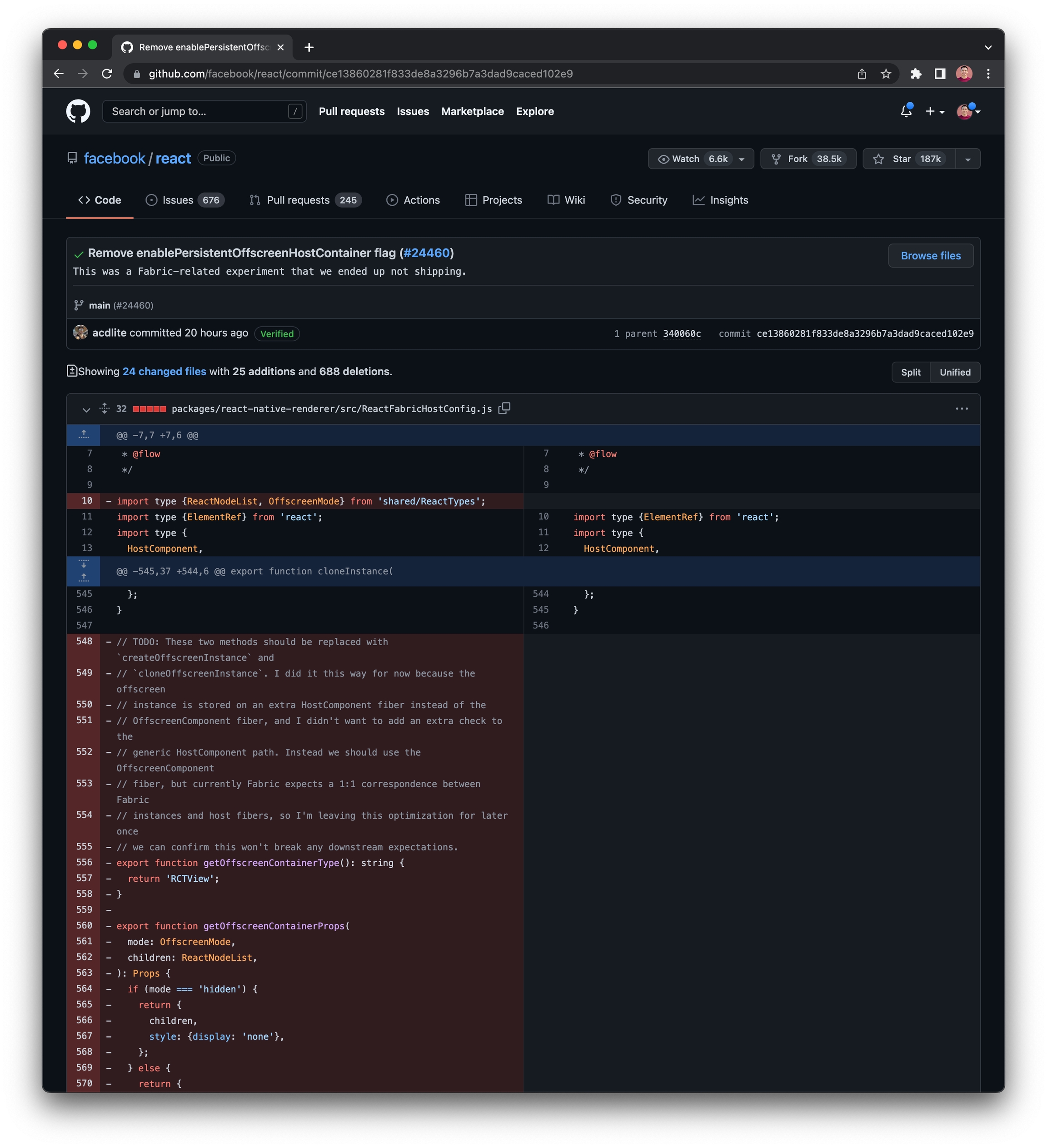Go to Pull requests in top navigation
1047x1148 pixels.
(x=351, y=112)
